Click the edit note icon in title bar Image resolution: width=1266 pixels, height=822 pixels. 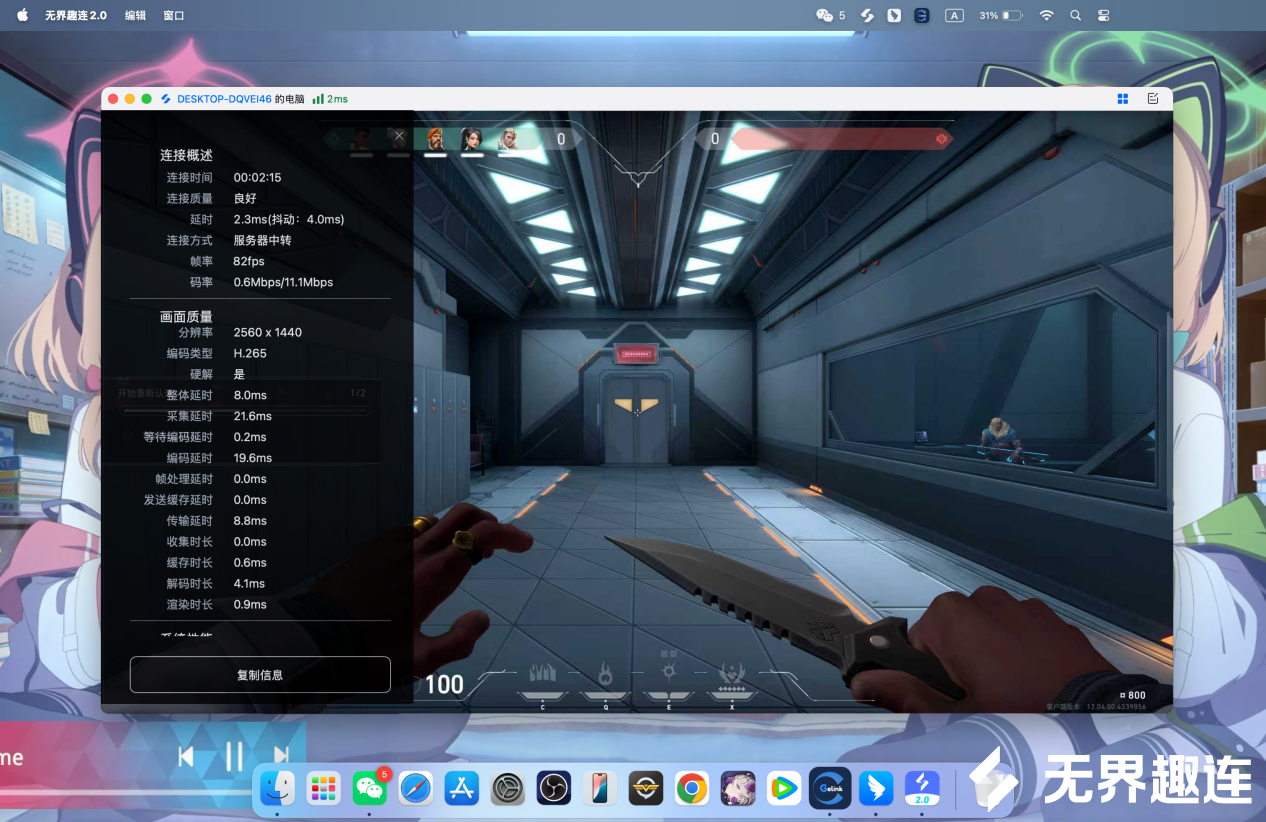(1153, 99)
